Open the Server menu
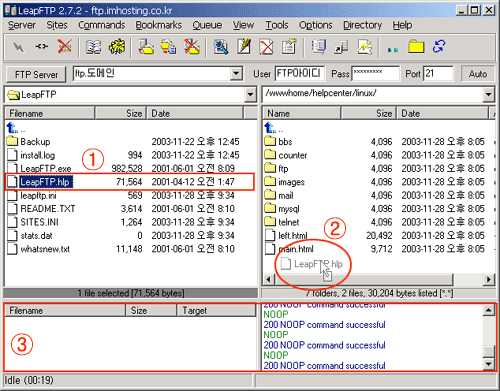The image size is (500, 391). [22, 25]
